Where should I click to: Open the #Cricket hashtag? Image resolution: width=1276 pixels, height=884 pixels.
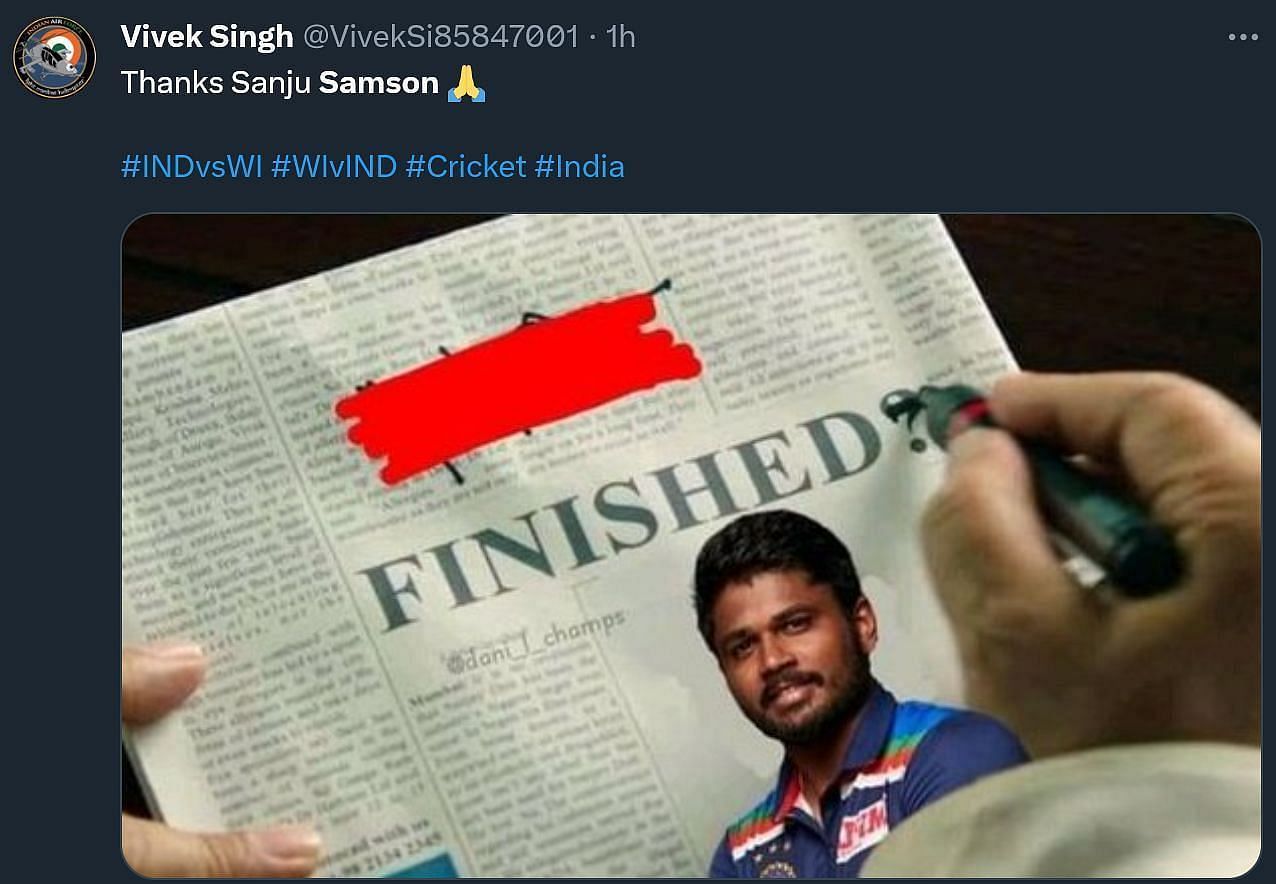click(466, 166)
